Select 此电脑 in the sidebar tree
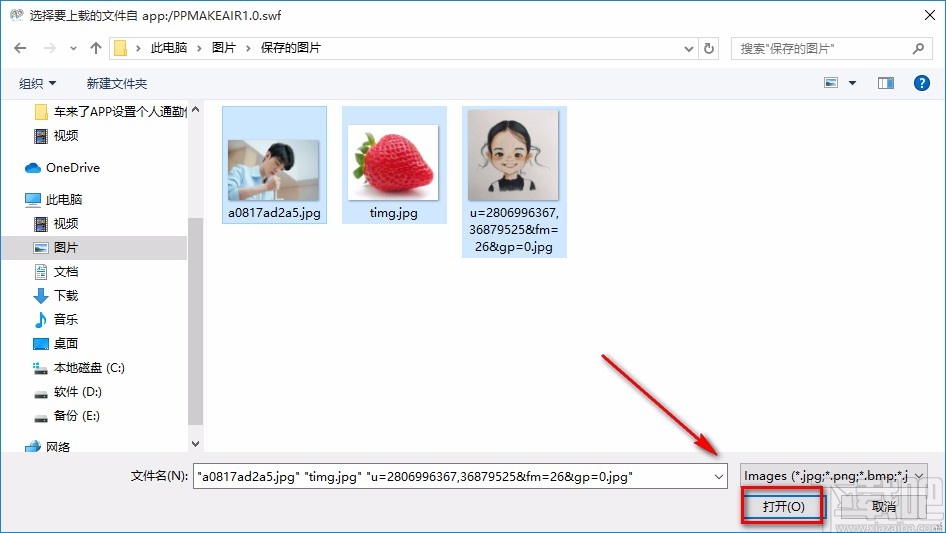The image size is (946, 533). [x=53, y=199]
